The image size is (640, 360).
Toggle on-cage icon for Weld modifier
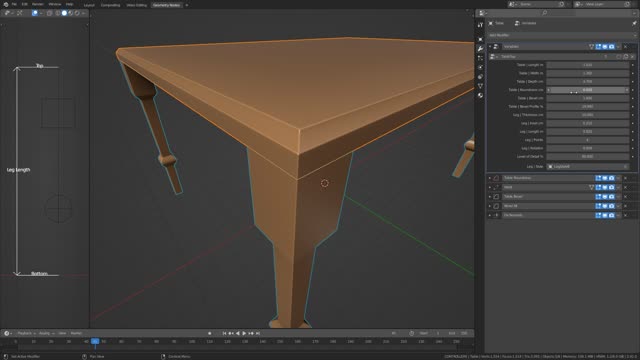[x=591, y=187]
